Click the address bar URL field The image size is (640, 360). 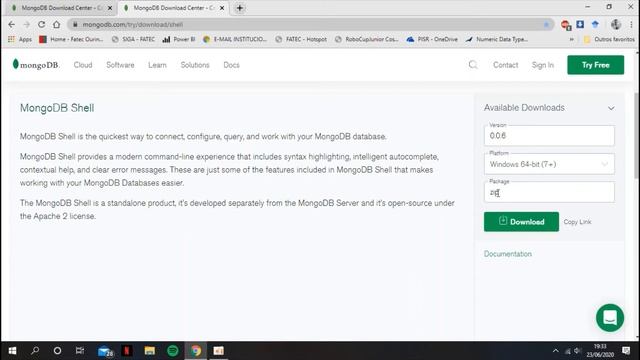(x=310, y=24)
